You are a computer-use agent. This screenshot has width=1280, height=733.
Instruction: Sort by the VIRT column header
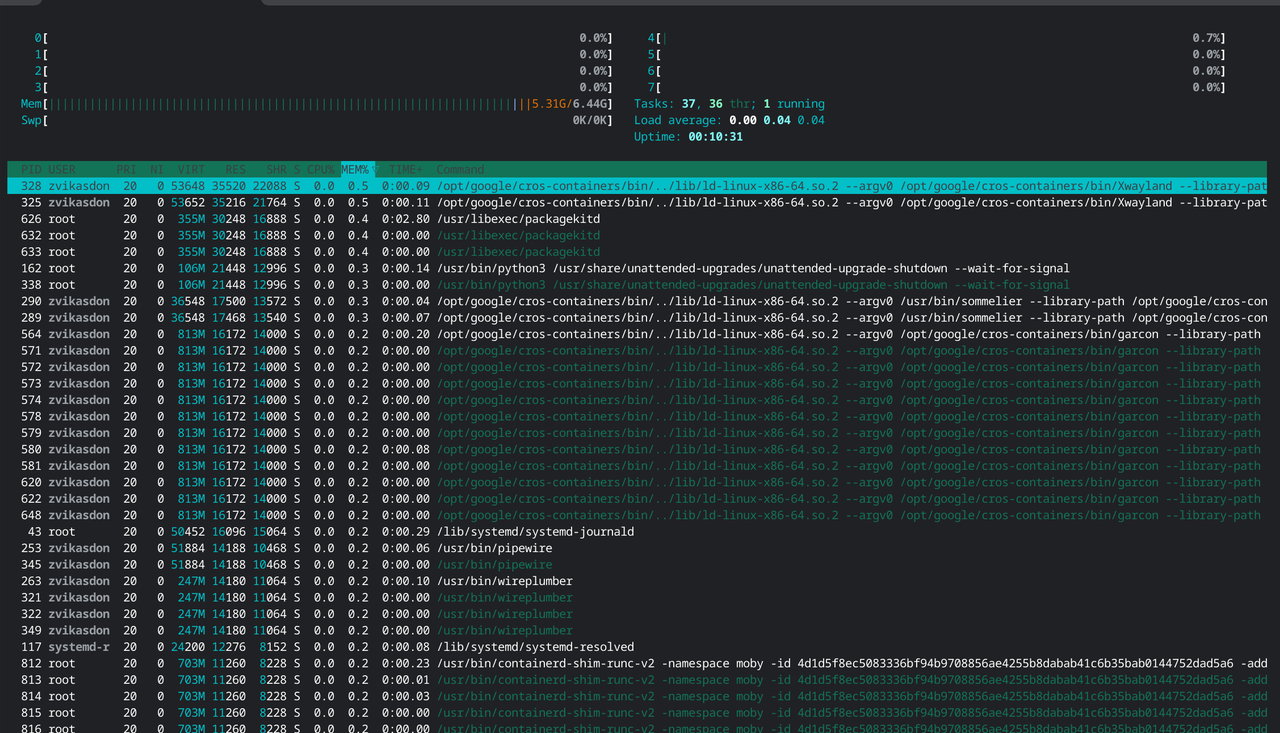(x=191, y=170)
